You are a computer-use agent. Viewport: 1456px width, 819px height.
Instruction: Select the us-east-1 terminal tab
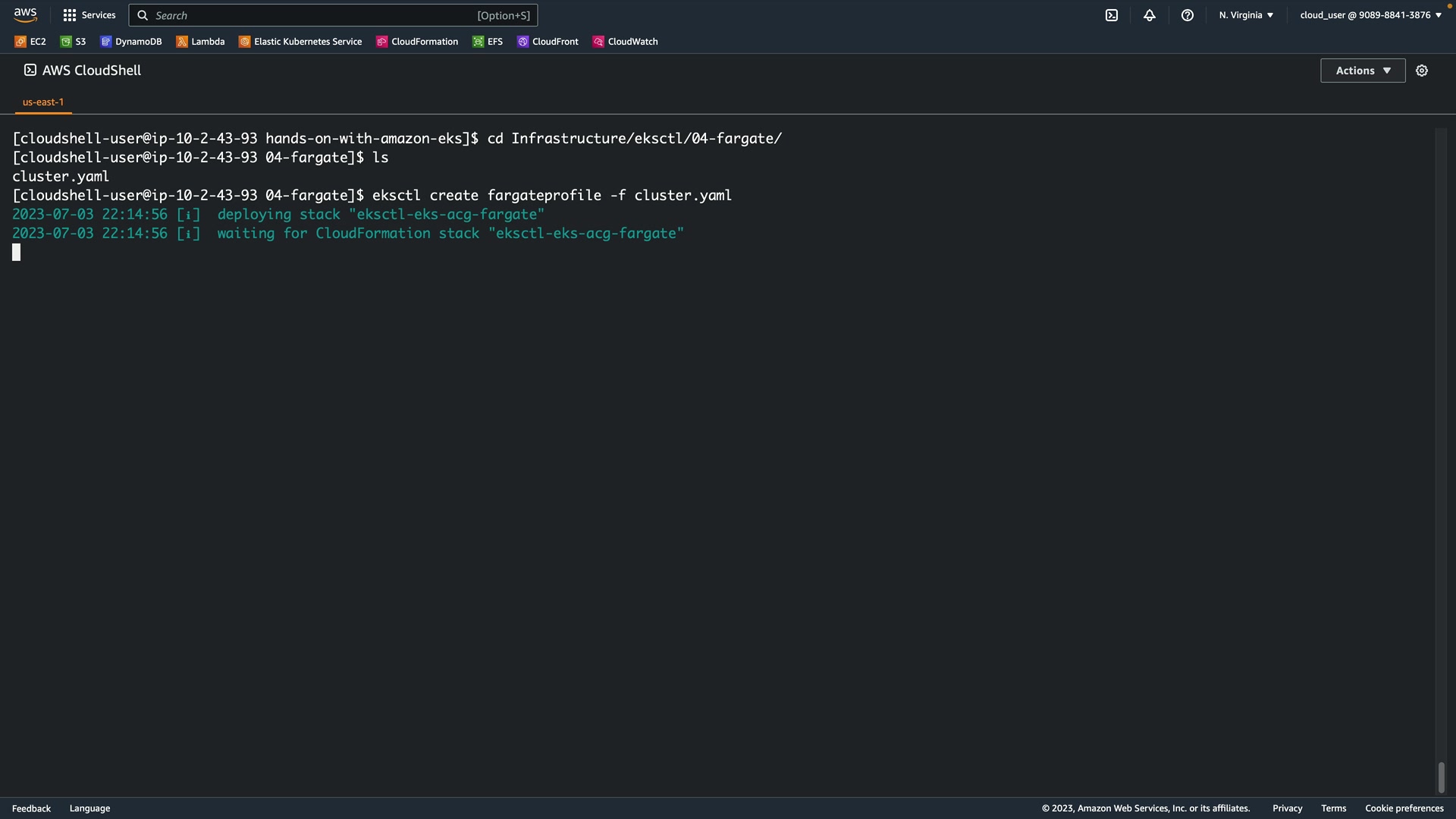43,102
